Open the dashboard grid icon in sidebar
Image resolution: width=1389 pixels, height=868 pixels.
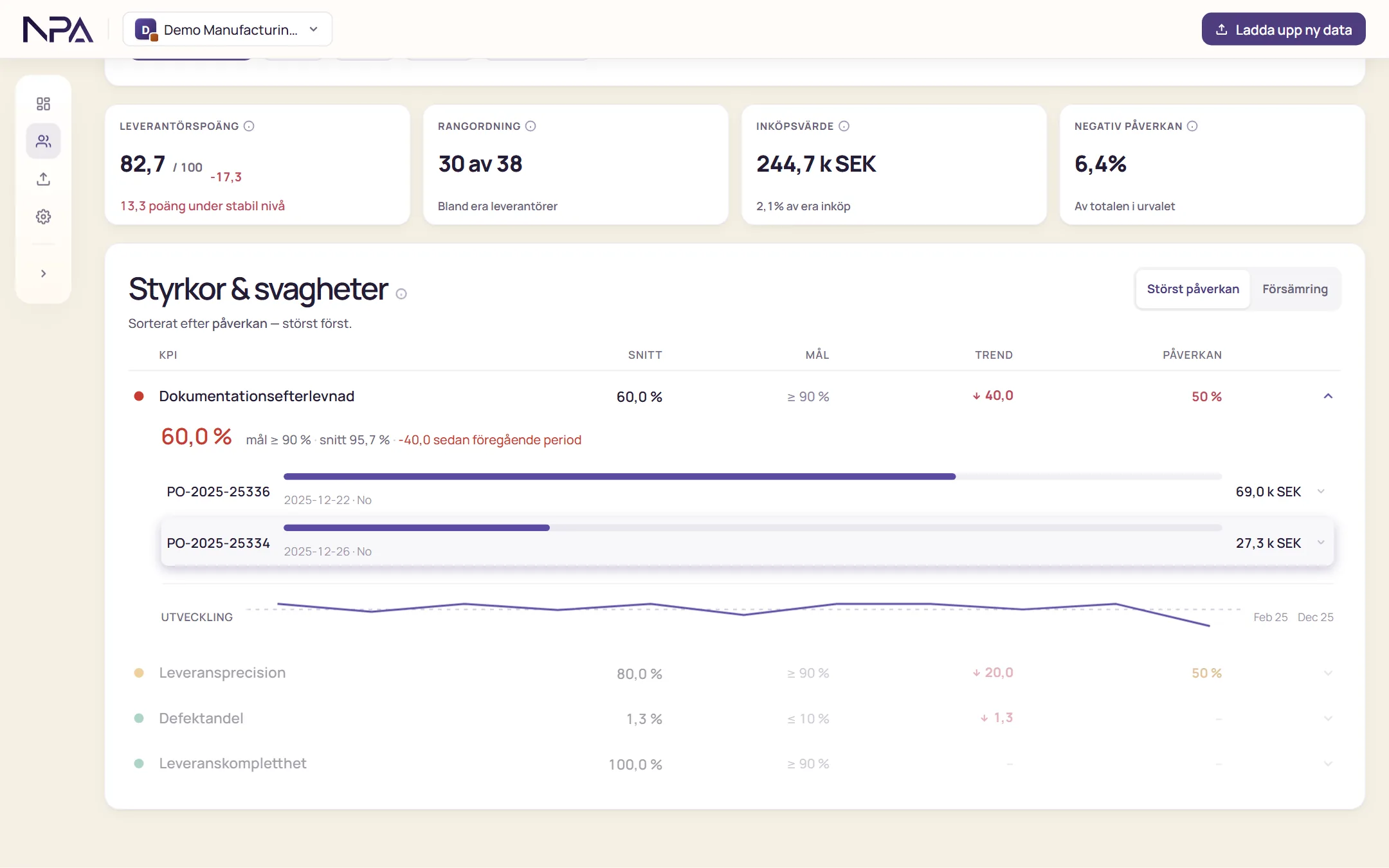(43, 104)
